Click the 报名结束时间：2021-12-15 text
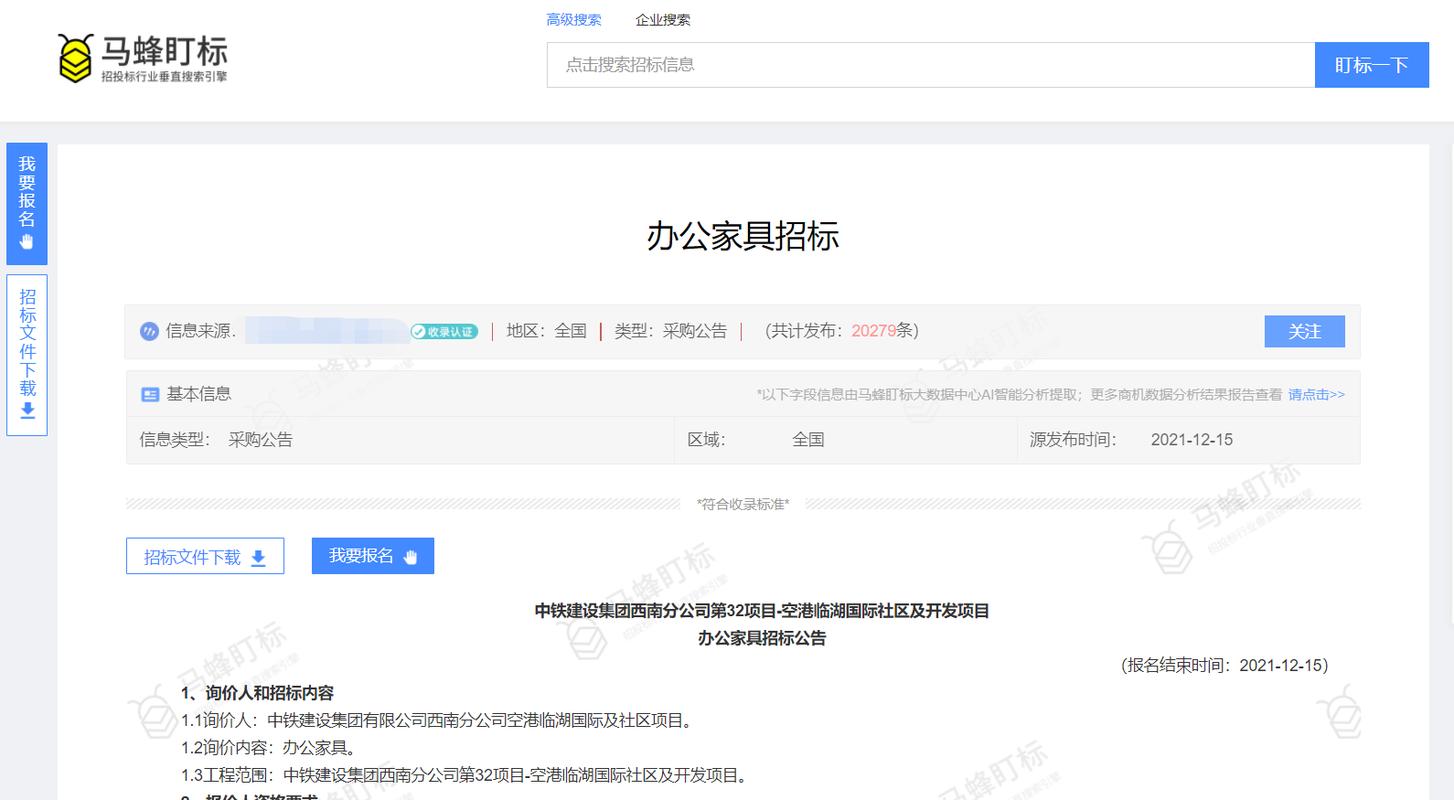This screenshot has width=1454, height=800. [1224, 665]
